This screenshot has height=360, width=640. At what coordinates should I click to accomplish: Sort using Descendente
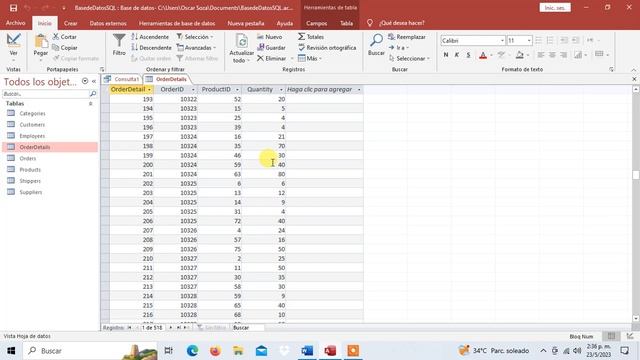(151, 48)
